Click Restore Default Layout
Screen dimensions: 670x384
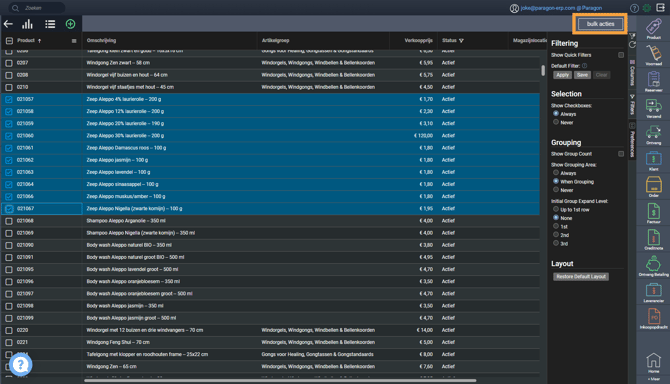581,276
